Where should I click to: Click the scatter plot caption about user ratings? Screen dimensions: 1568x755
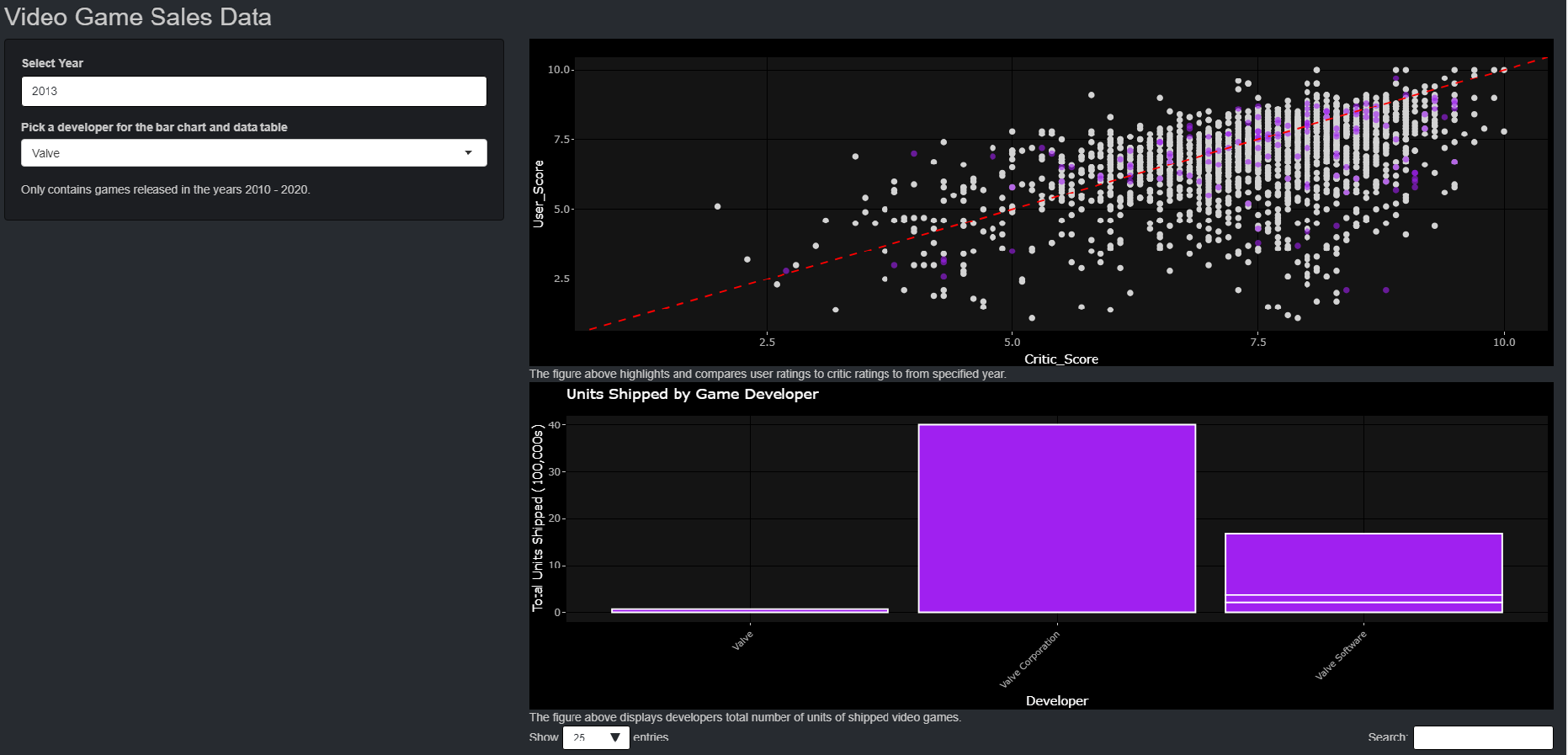point(767,374)
